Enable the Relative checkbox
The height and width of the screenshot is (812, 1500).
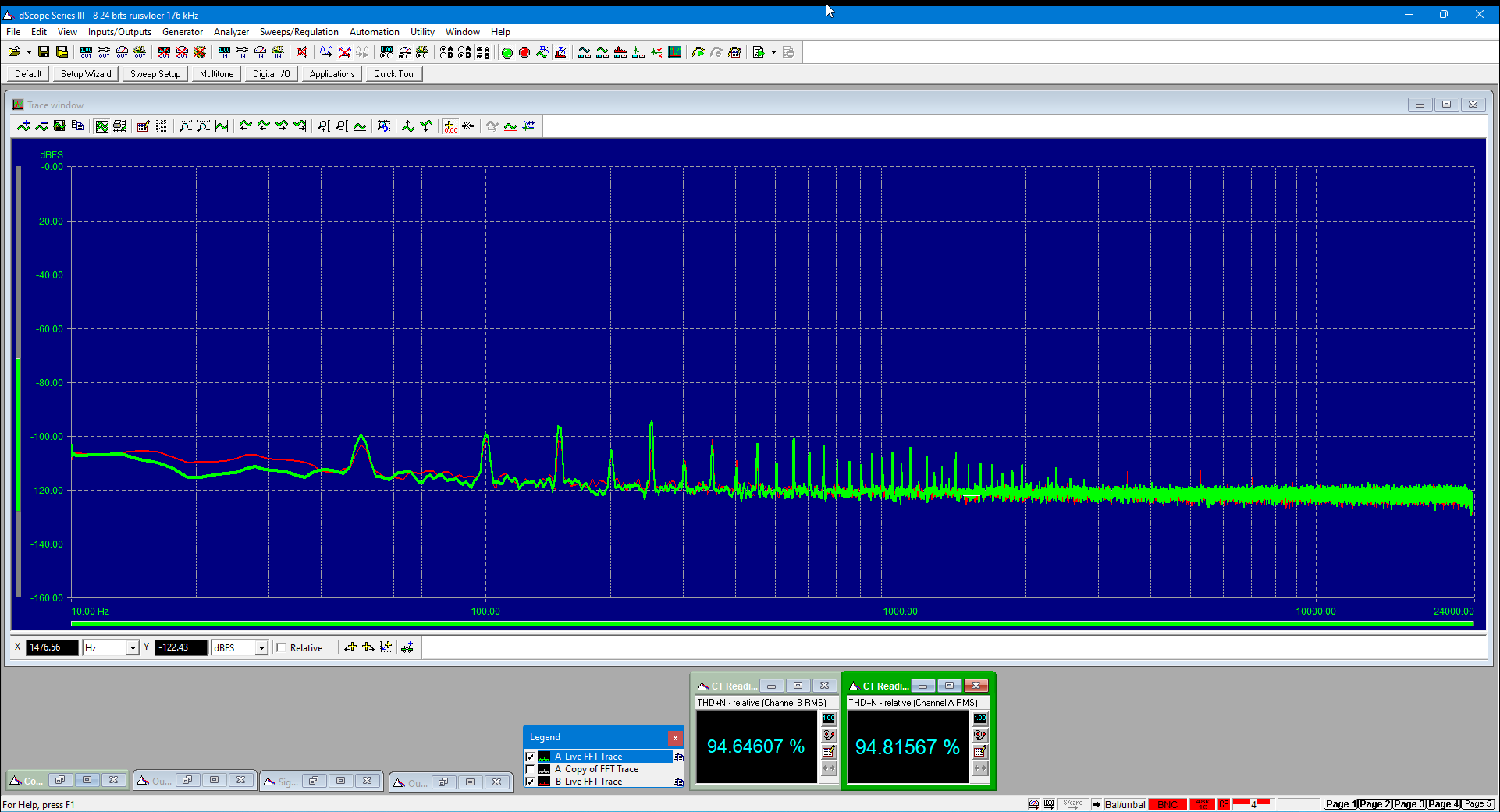pyautogui.click(x=281, y=647)
